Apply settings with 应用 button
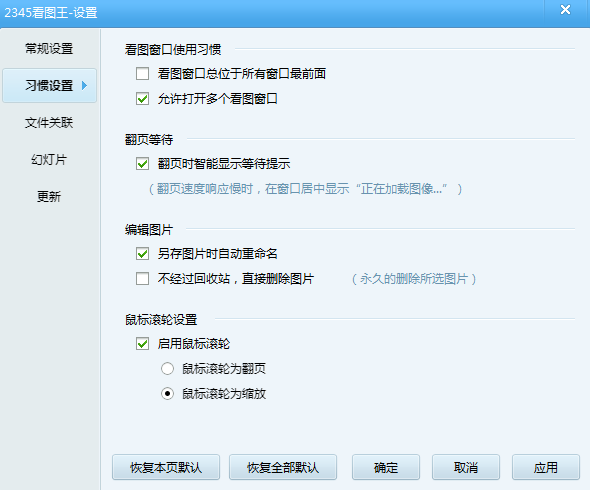Image resolution: width=590 pixels, height=490 pixels. click(x=546, y=467)
